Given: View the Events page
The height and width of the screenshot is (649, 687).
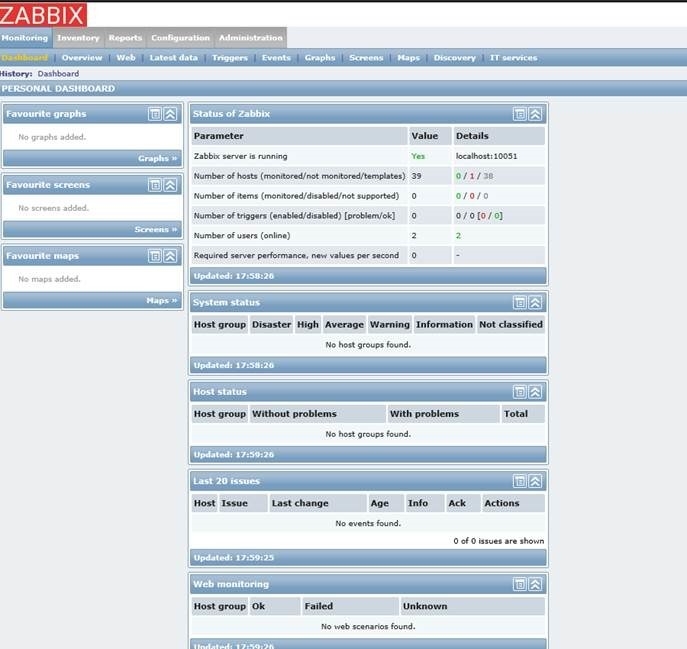Looking at the screenshot, I should pyautogui.click(x=276, y=58).
